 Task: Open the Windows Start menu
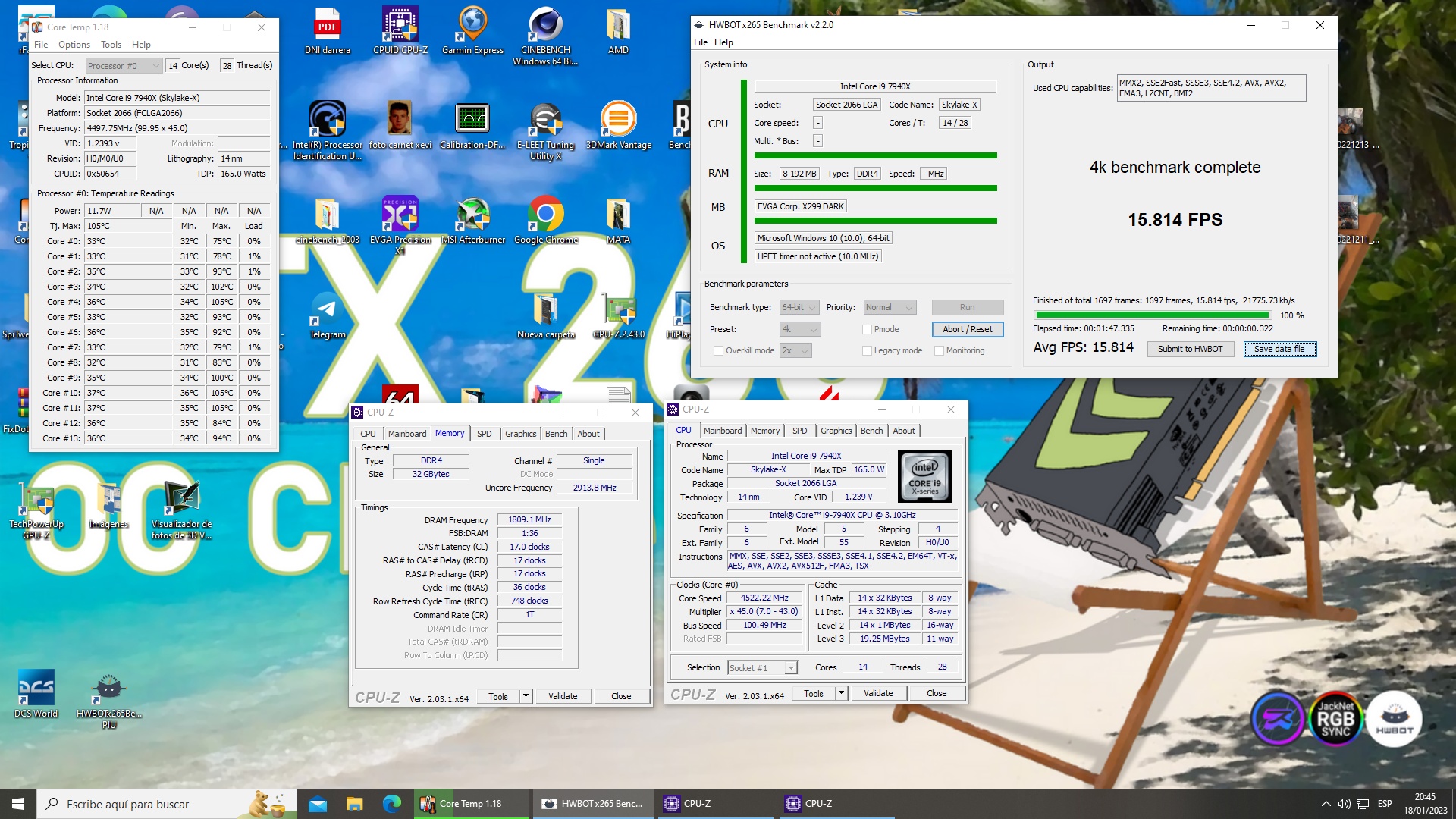coord(18,804)
